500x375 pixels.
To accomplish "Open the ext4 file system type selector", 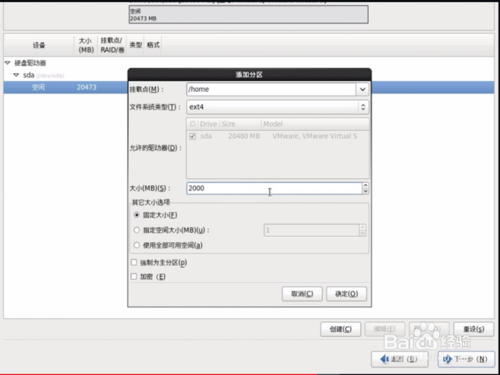I will (277, 107).
